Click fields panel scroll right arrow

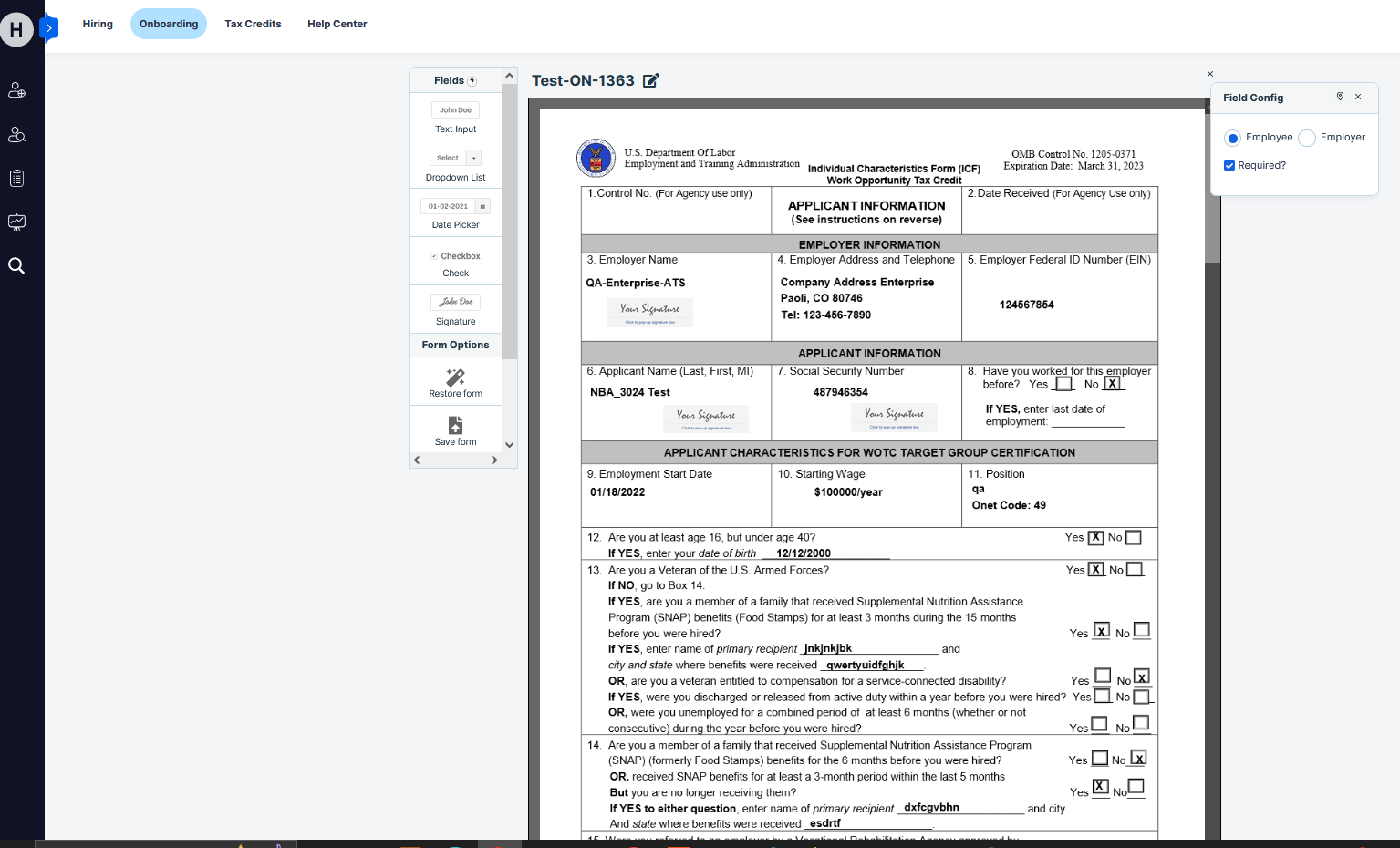tap(494, 460)
